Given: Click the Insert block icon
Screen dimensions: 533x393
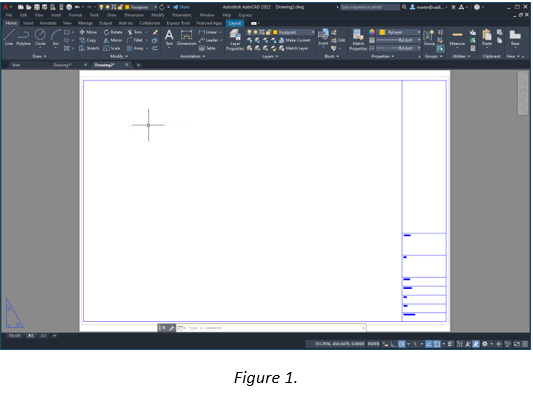Looking at the screenshot, I should pos(323,37).
